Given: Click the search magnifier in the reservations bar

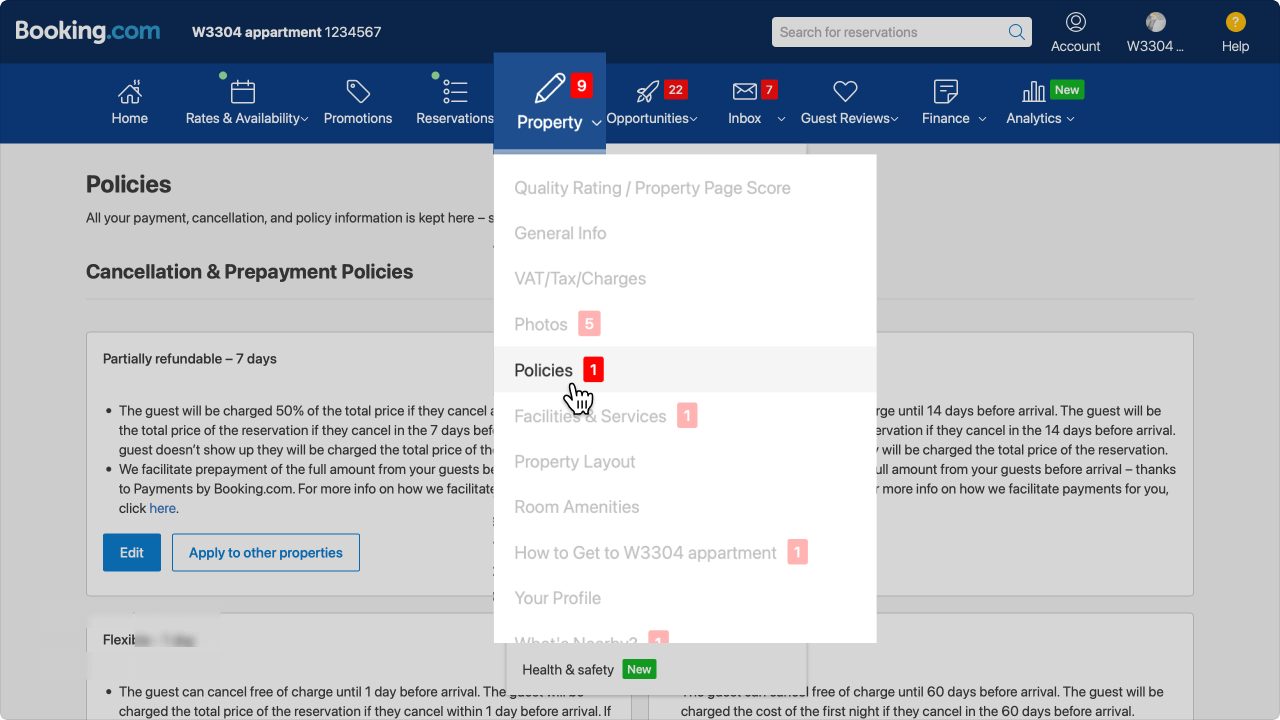Looking at the screenshot, I should click(x=1016, y=31).
